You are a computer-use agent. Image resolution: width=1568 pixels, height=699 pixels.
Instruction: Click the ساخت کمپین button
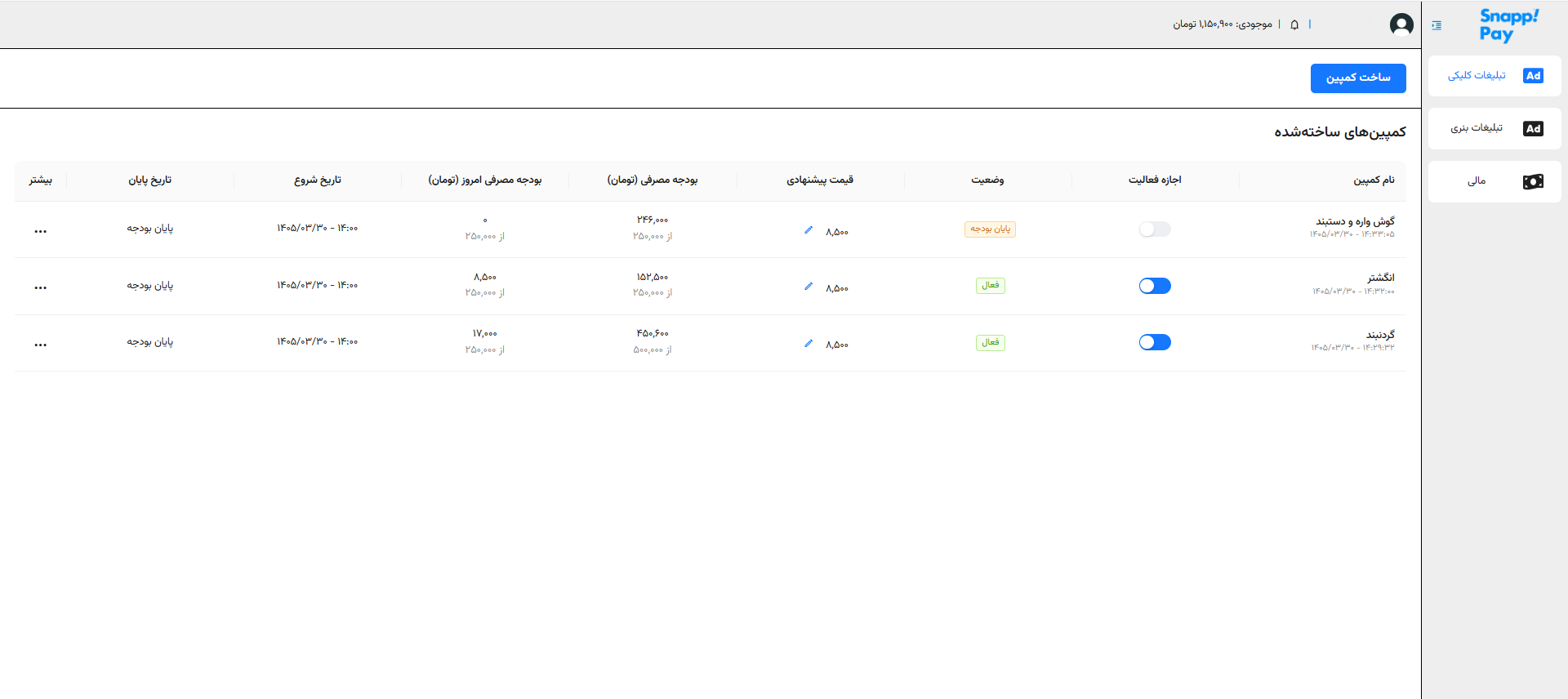click(x=1358, y=78)
